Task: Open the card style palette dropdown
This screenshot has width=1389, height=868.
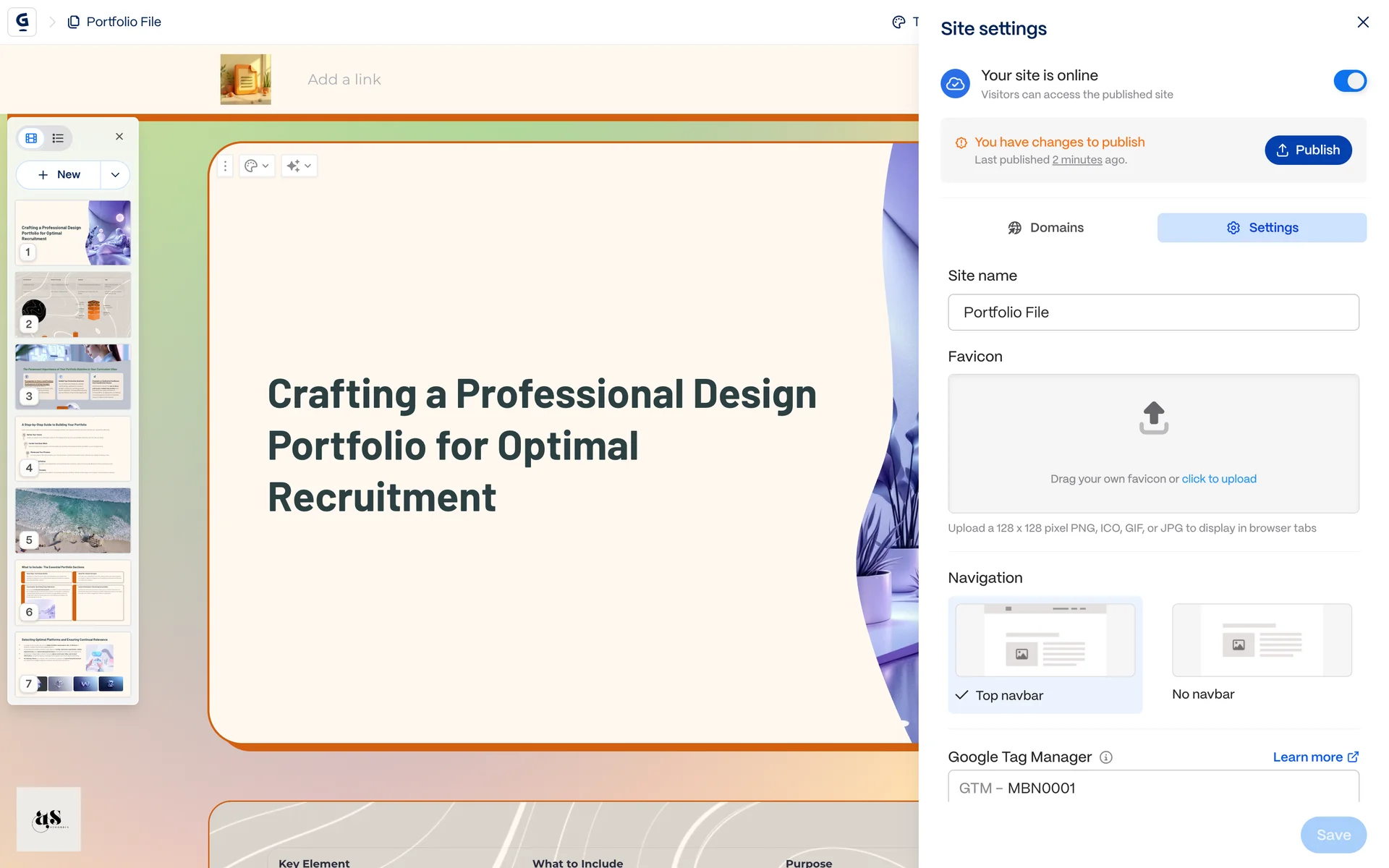Action: pyautogui.click(x=257, y=166)
